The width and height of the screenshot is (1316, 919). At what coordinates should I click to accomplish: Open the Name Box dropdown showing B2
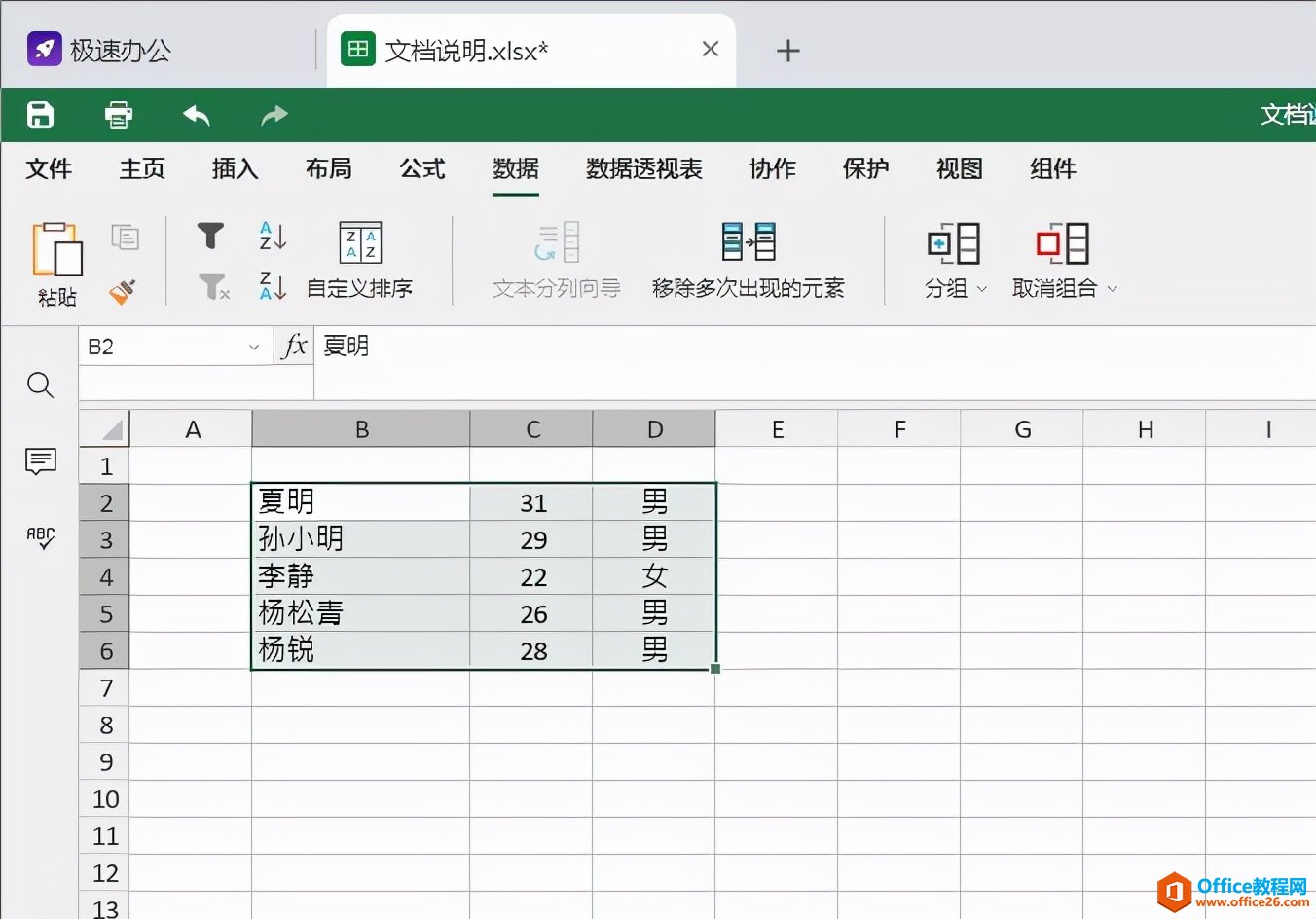tap(255, 346)
